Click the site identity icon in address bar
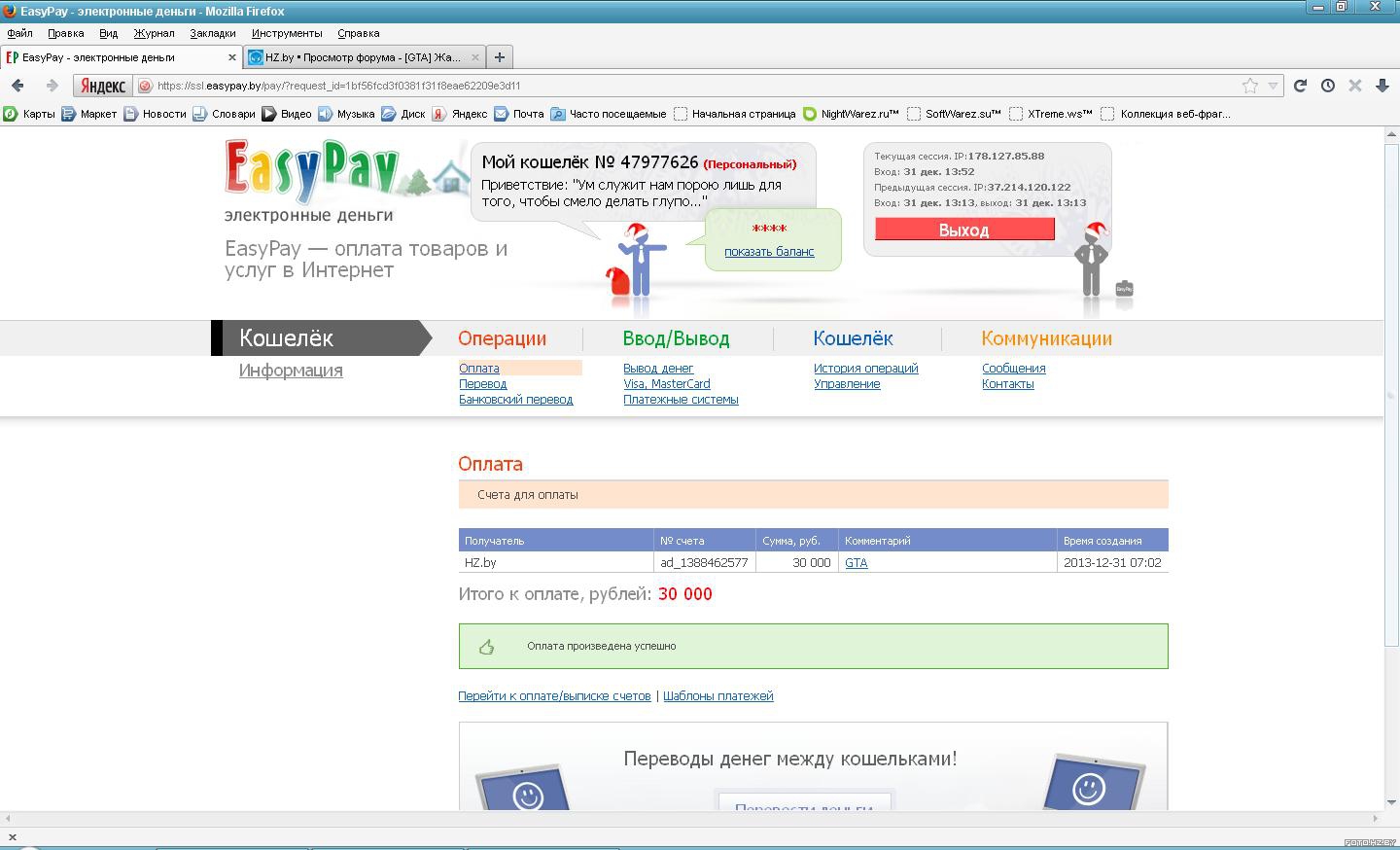The image size is (1400, 850). [x=145, y=86]
